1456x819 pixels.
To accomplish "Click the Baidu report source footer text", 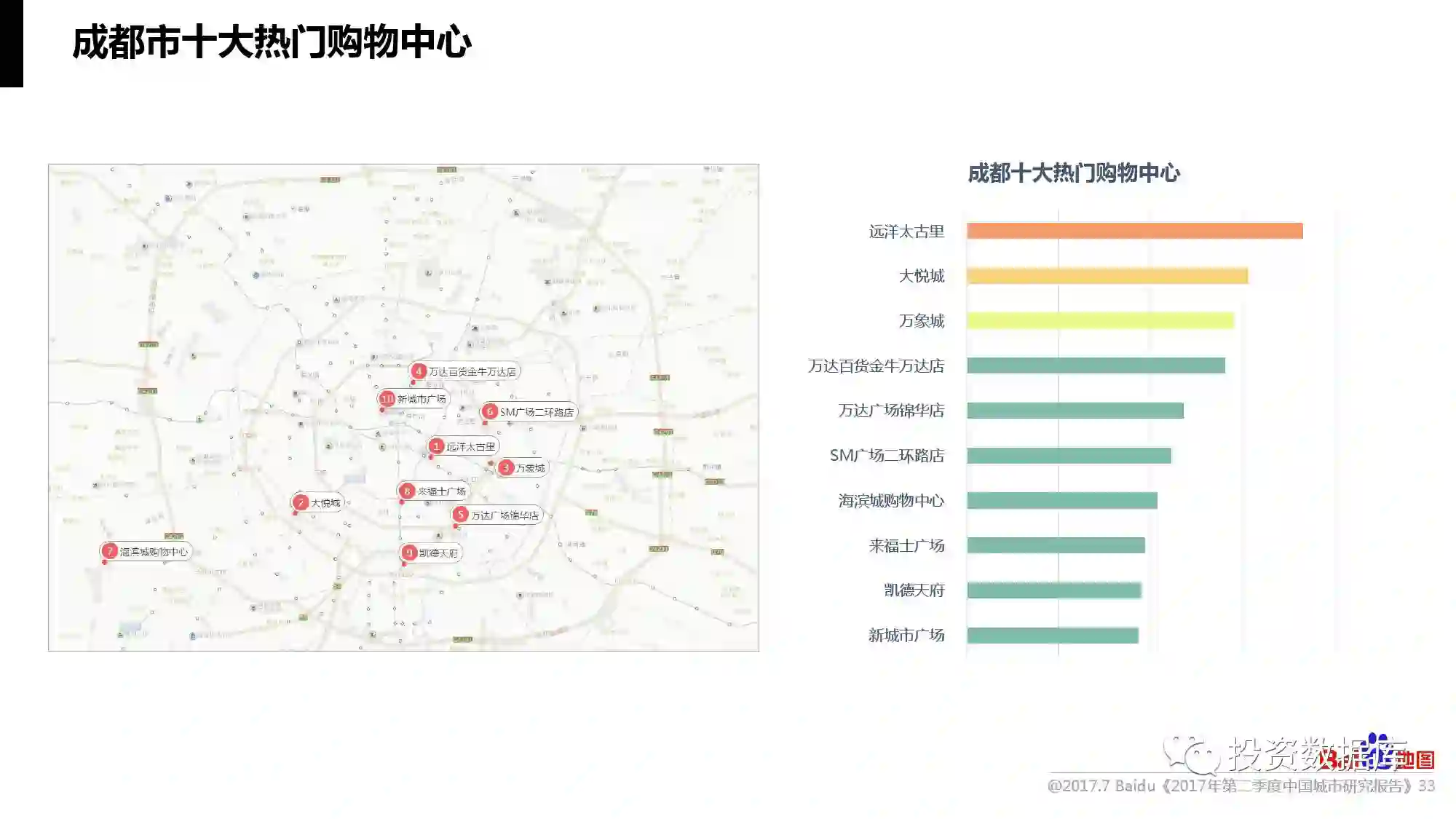I will (1241, 786).
